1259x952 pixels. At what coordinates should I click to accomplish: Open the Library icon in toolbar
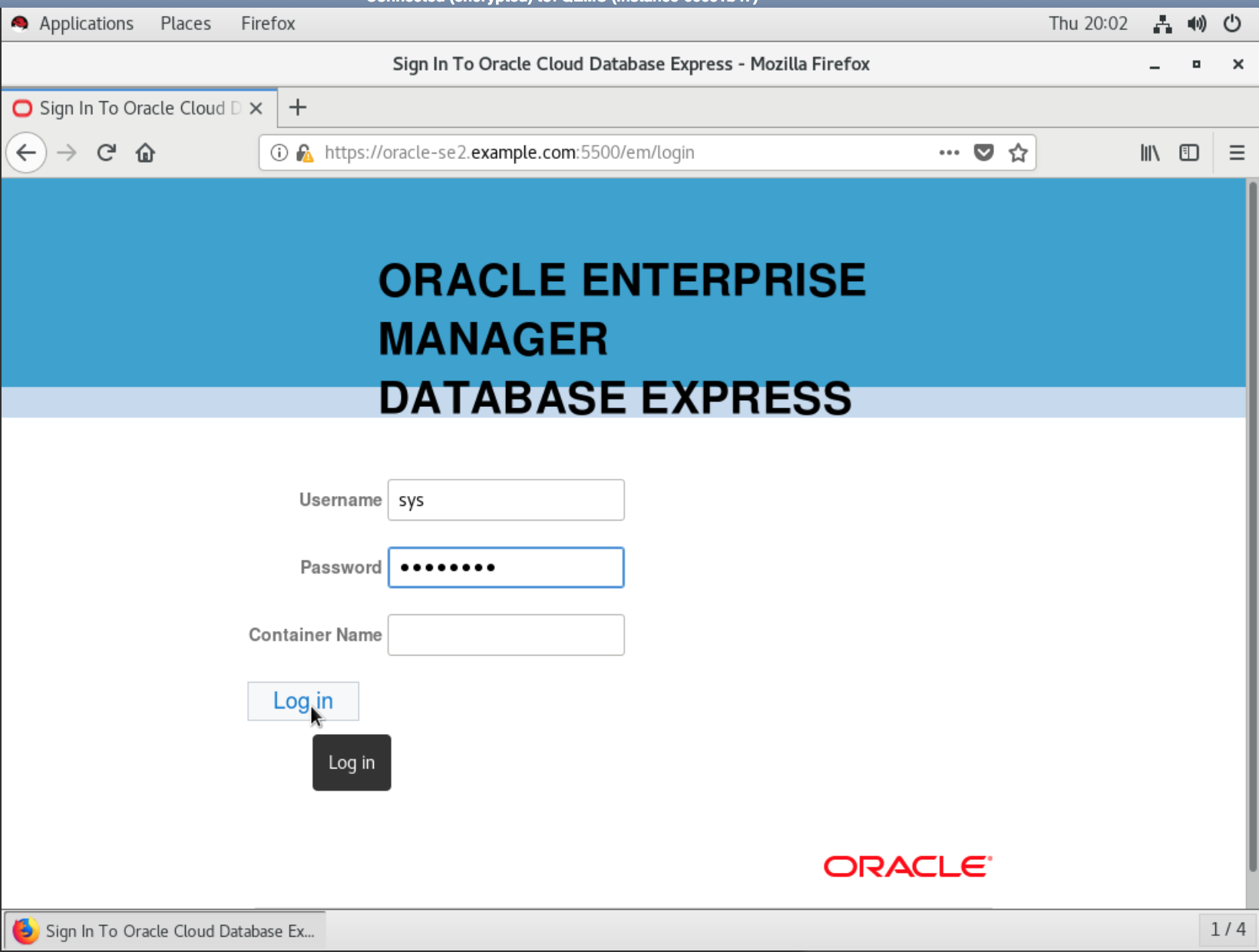tap(1149, 153)
